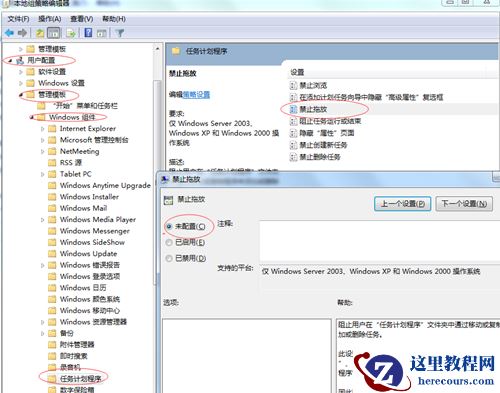Select the Windows 颜色系统 tree item

[90, 299]
